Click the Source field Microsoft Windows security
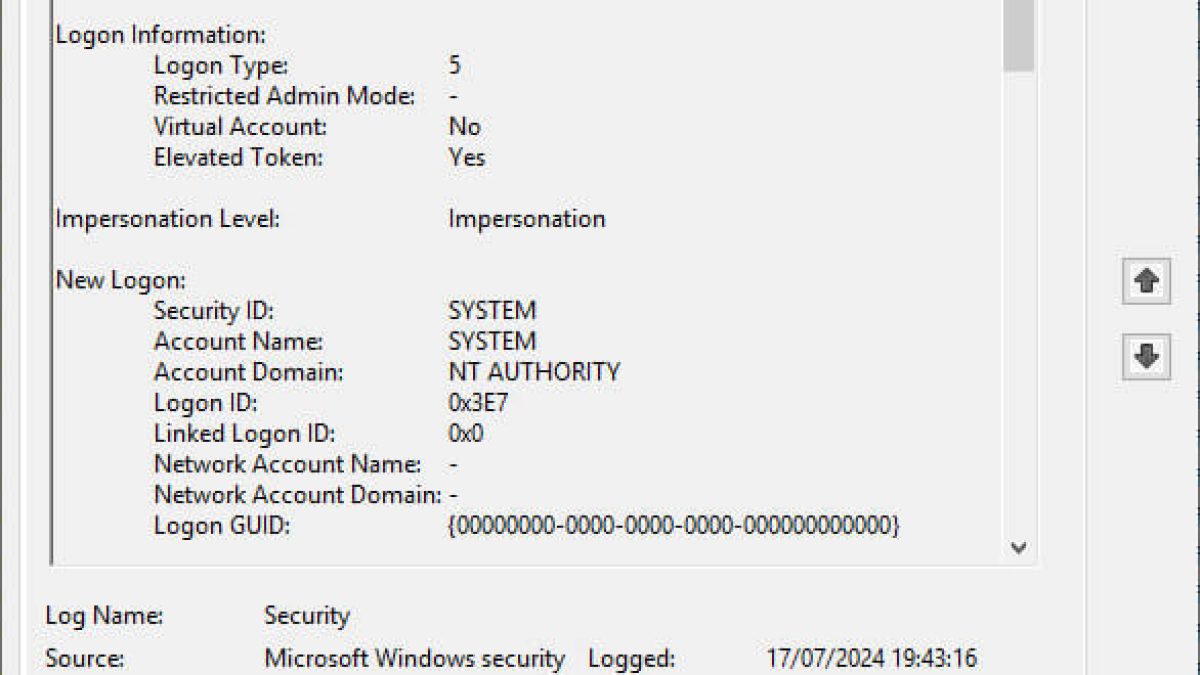The width and height of the screenshot is (1200, 675). (x=414, y=659)
